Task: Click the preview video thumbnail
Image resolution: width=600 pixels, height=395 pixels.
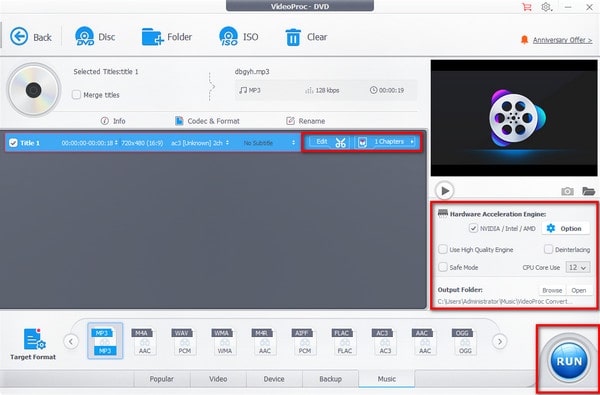Action: (x=514, y=118)
